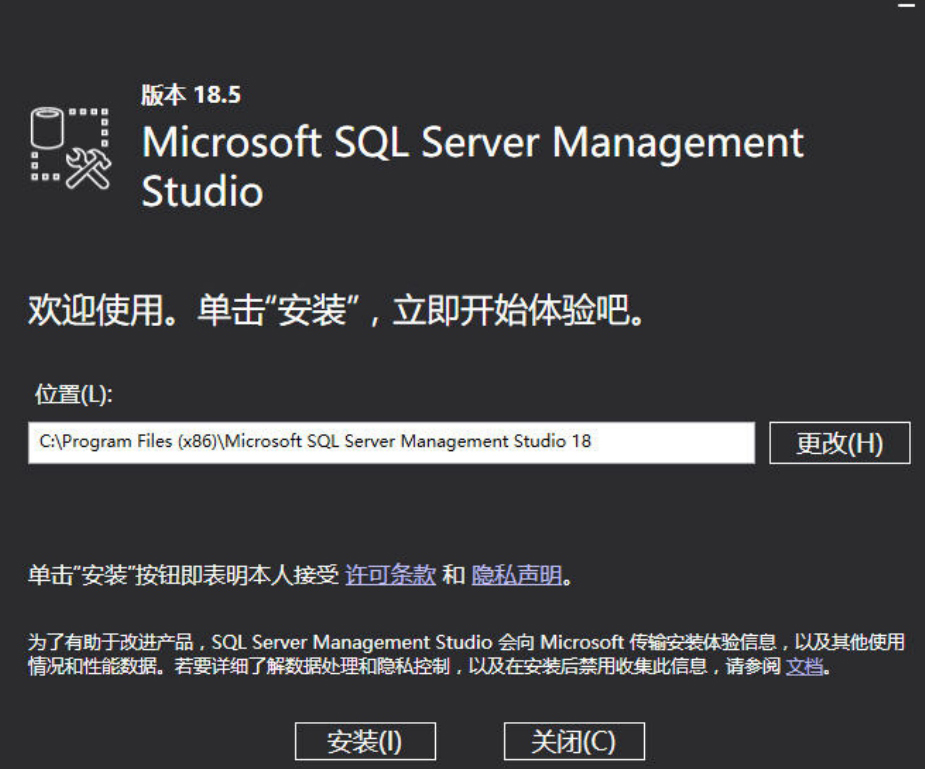Click the 位置(L) location label
Viewport: 925px width, 769px height.
(75, 395)
